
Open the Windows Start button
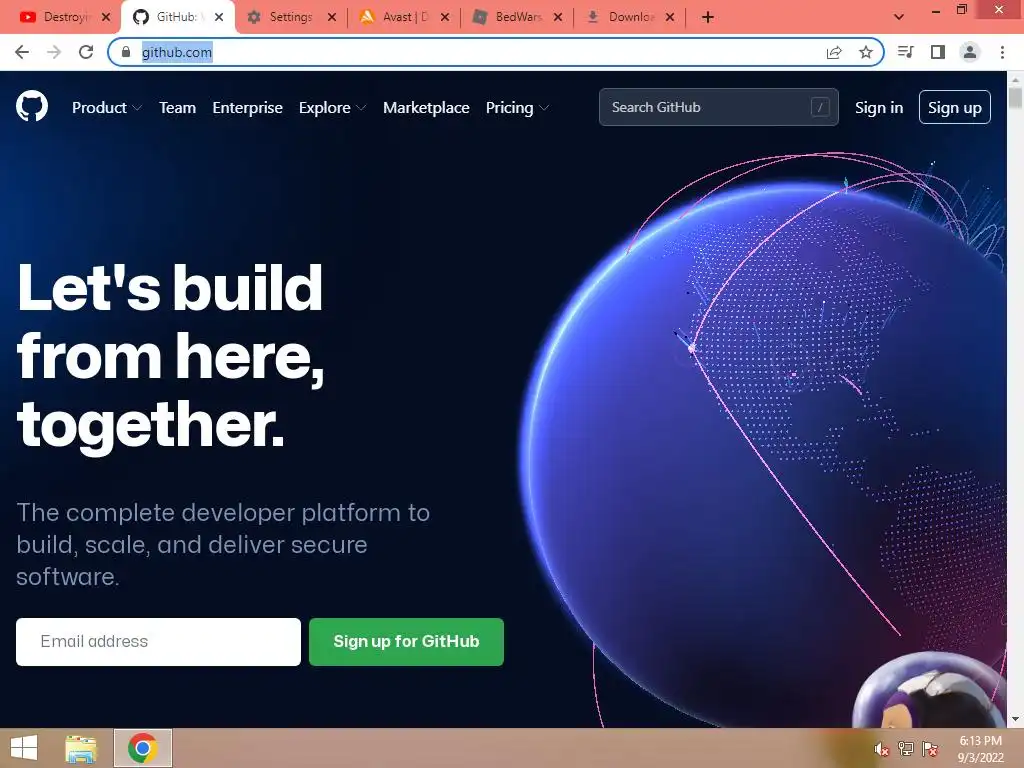(24, 748)
